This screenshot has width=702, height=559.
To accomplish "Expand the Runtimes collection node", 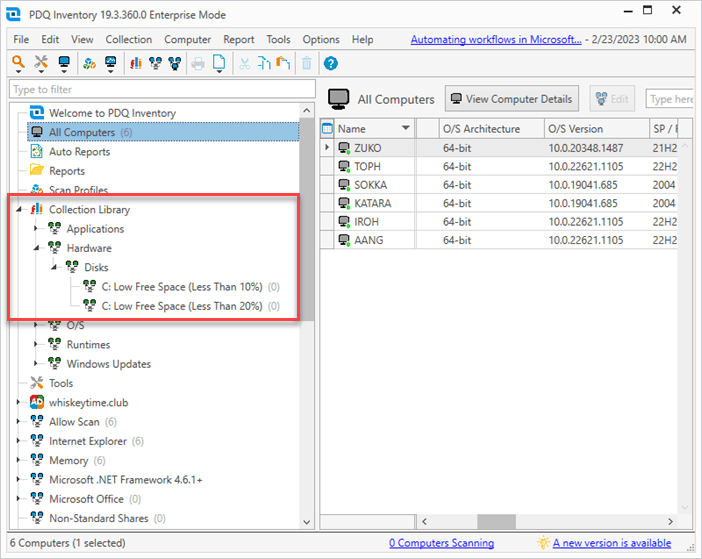I will point(36,345).
